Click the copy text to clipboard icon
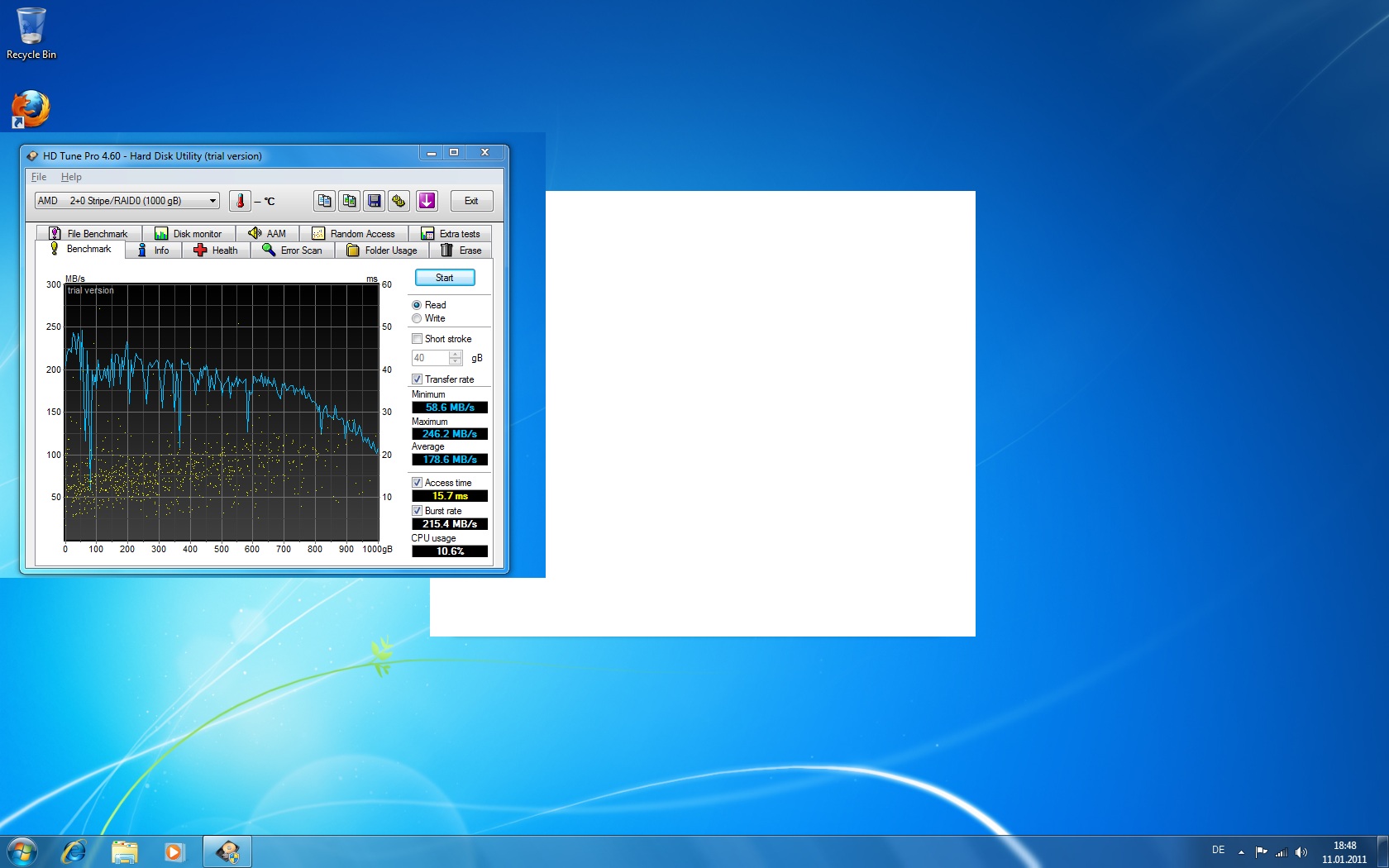Screen dimensions: 1389x868 [324, 201]
